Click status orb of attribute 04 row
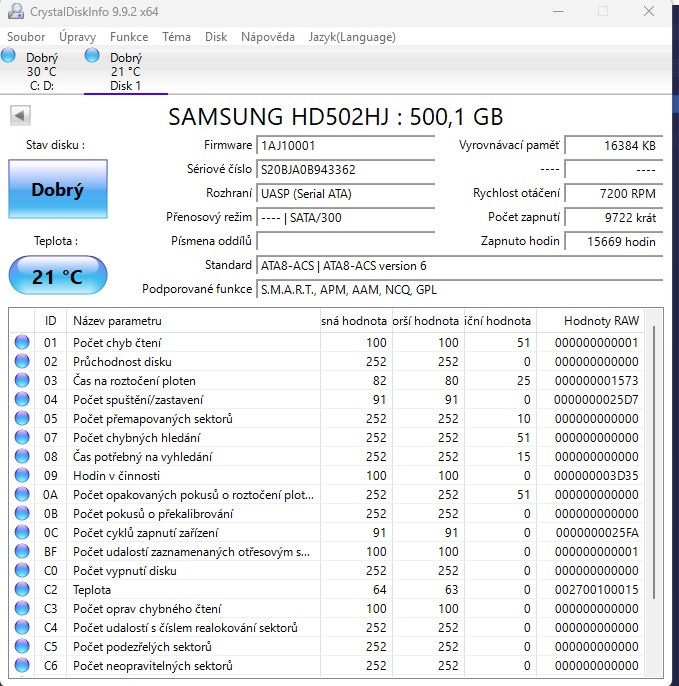This screenshot has width=679, height=686. 22,399
